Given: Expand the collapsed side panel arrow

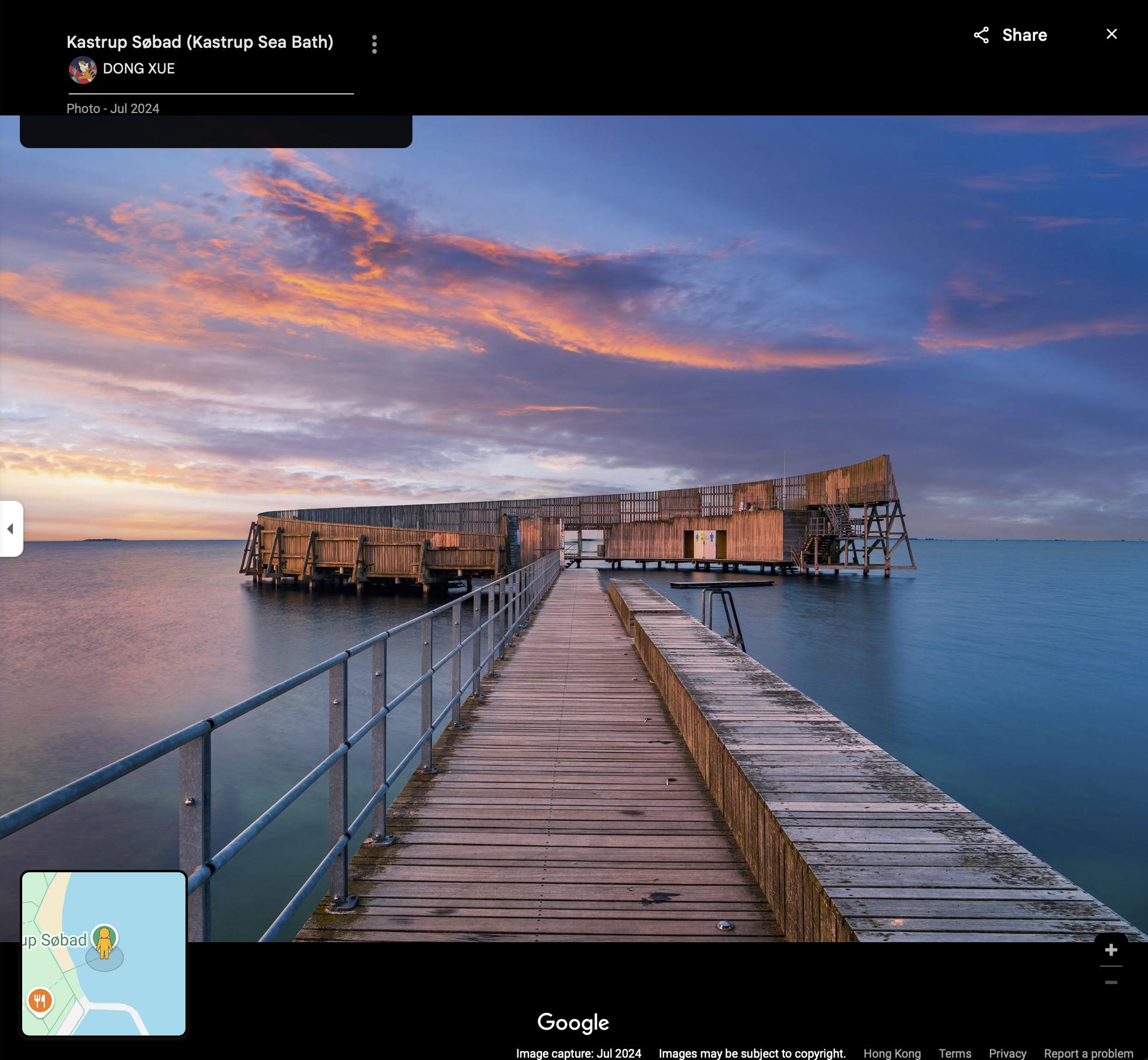Looking at the screenshot, I should 10,529.
